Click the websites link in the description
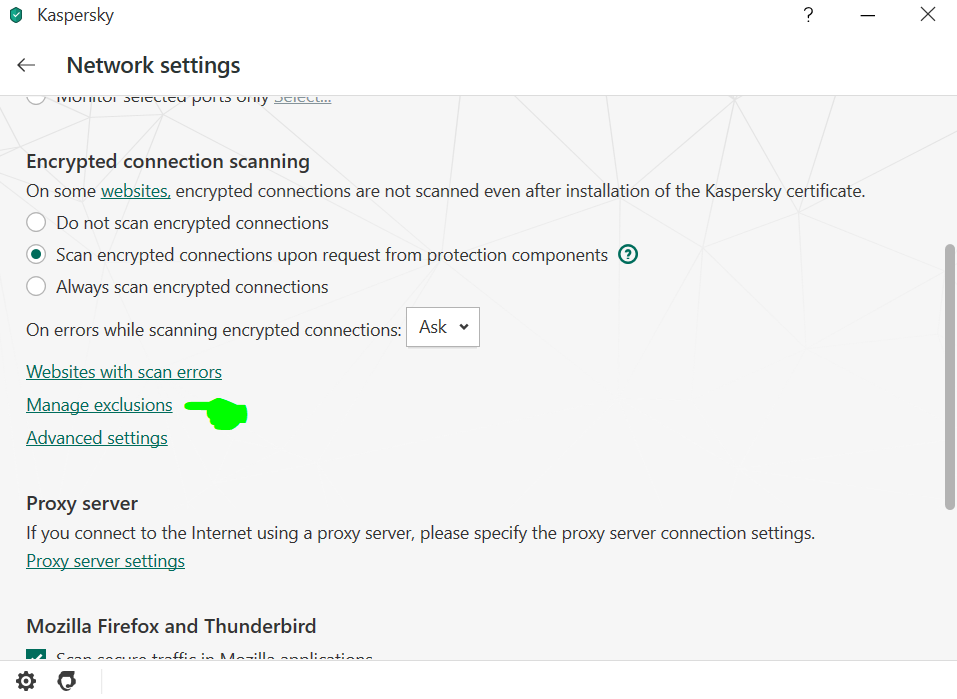The width and height of the screenshot is (957, 699). click(x=135, y=191)
